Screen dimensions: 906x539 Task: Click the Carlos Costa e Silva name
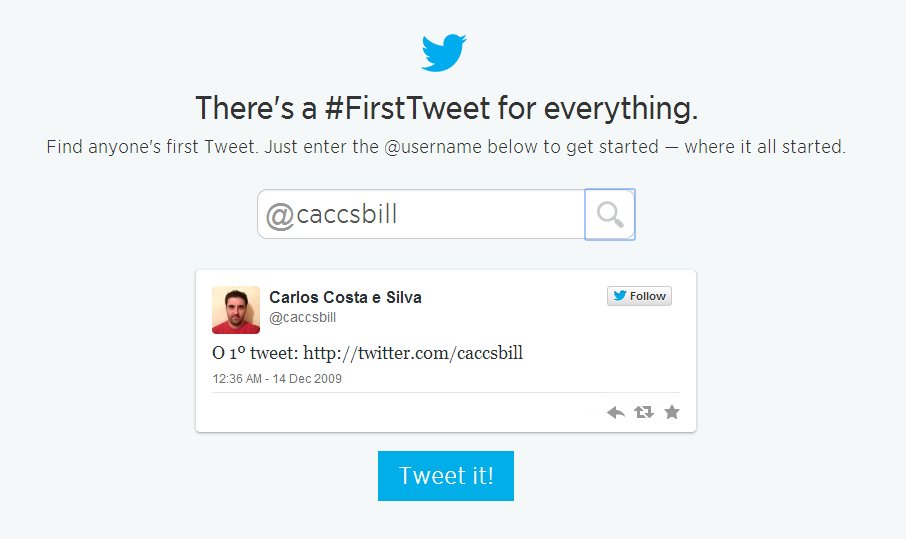click(x=345, y=297)
